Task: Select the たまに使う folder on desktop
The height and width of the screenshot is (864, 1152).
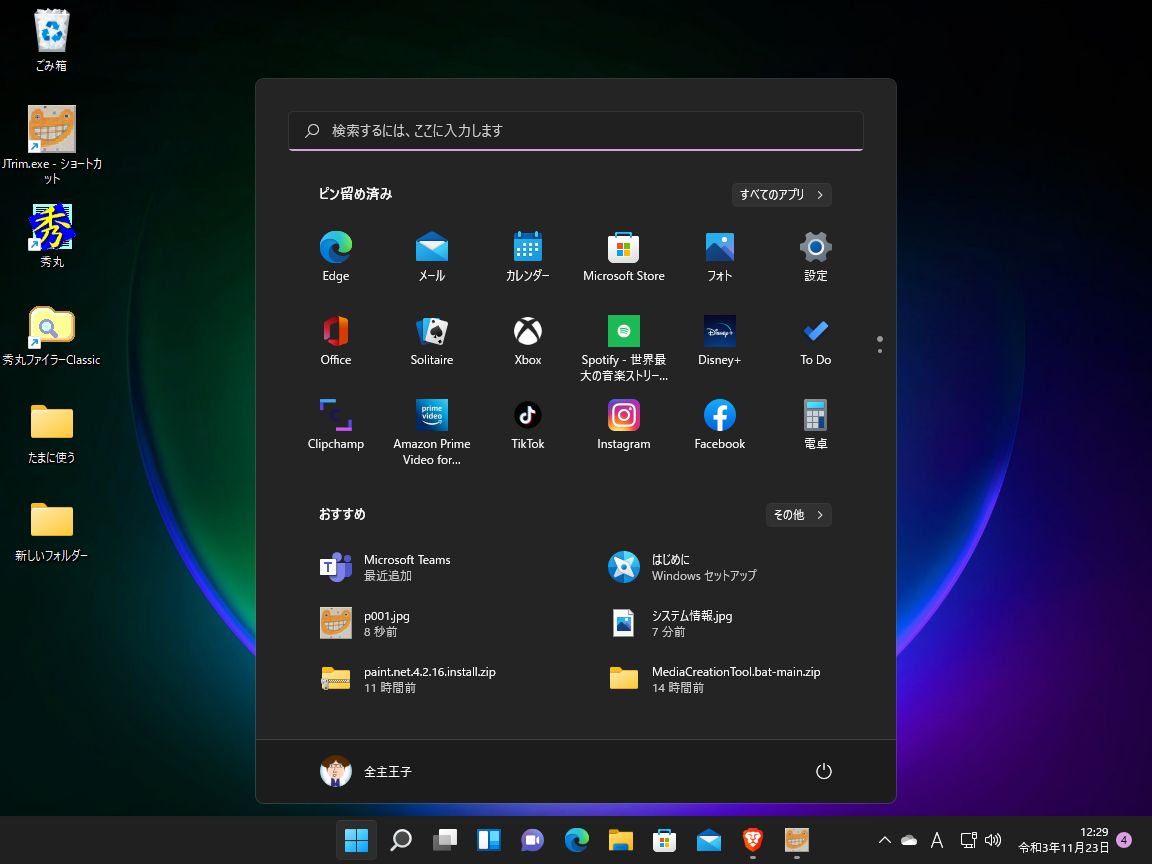Action: point(51,433)
